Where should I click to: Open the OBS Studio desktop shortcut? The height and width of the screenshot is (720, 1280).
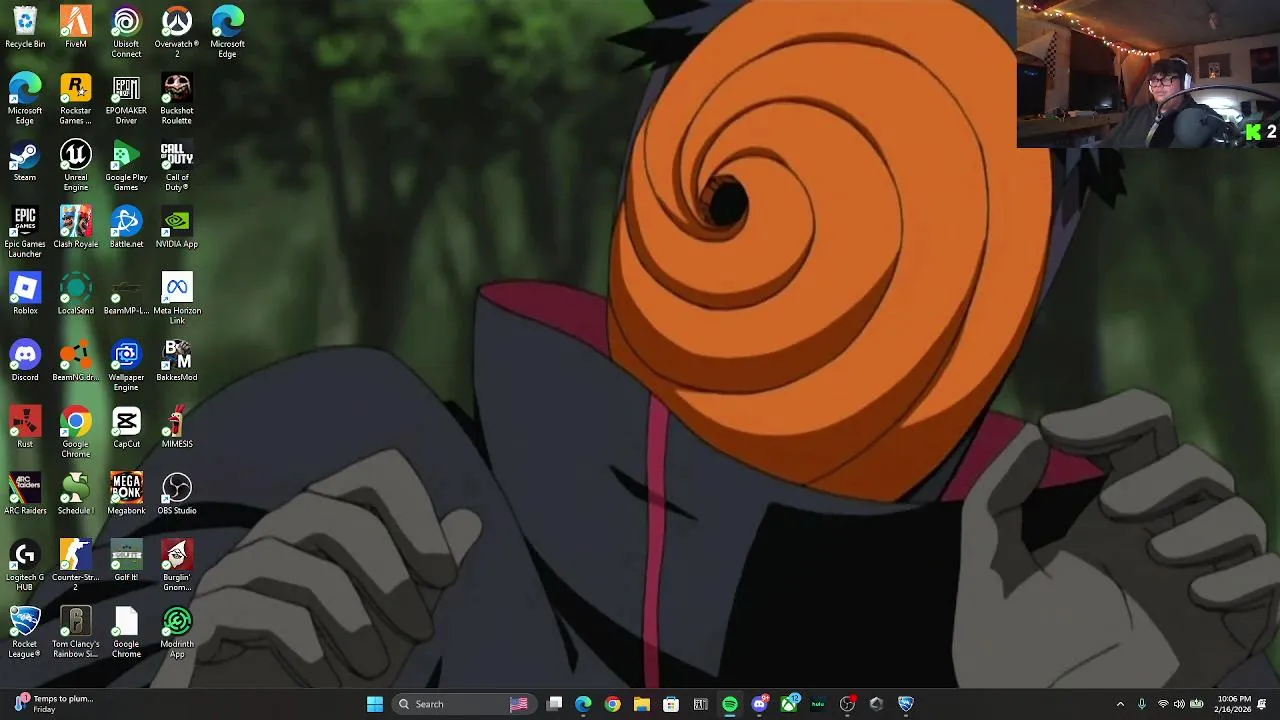click(177, 494)
